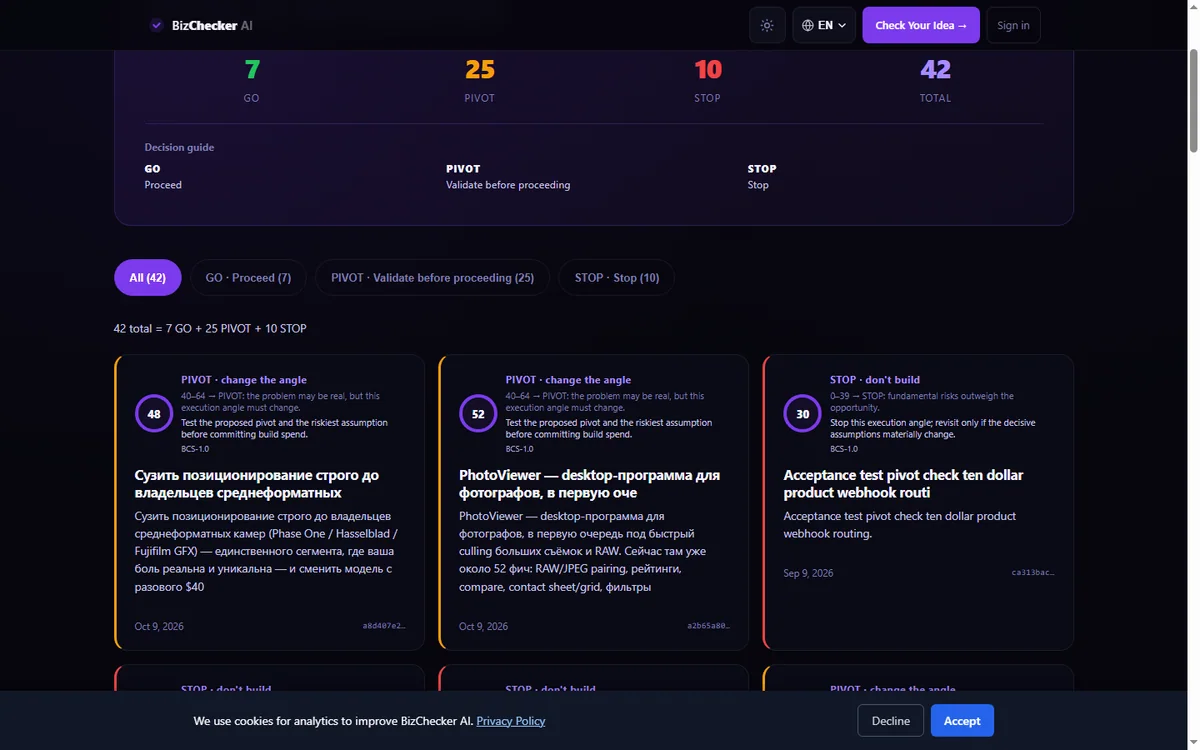The width and height of the screenshot is (1200, 750).
Task: Accept the cookie banner
Action: 962,721
